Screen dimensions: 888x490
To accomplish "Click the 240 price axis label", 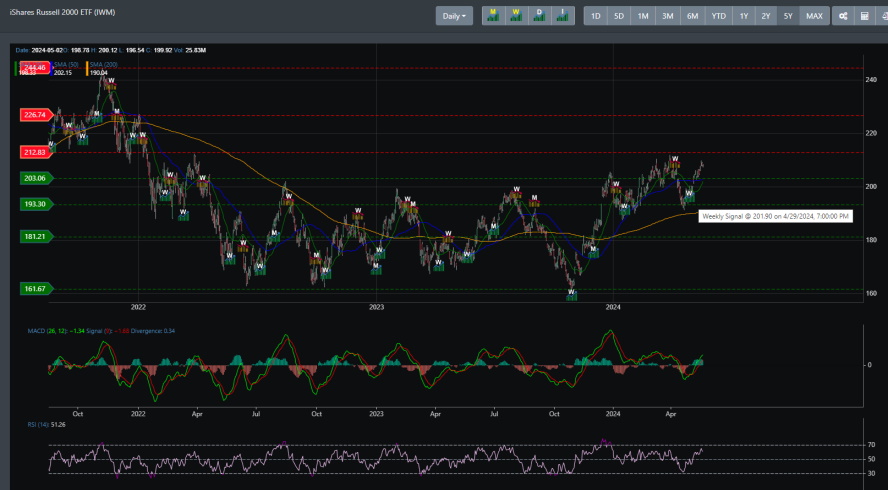I will (871, 80).
